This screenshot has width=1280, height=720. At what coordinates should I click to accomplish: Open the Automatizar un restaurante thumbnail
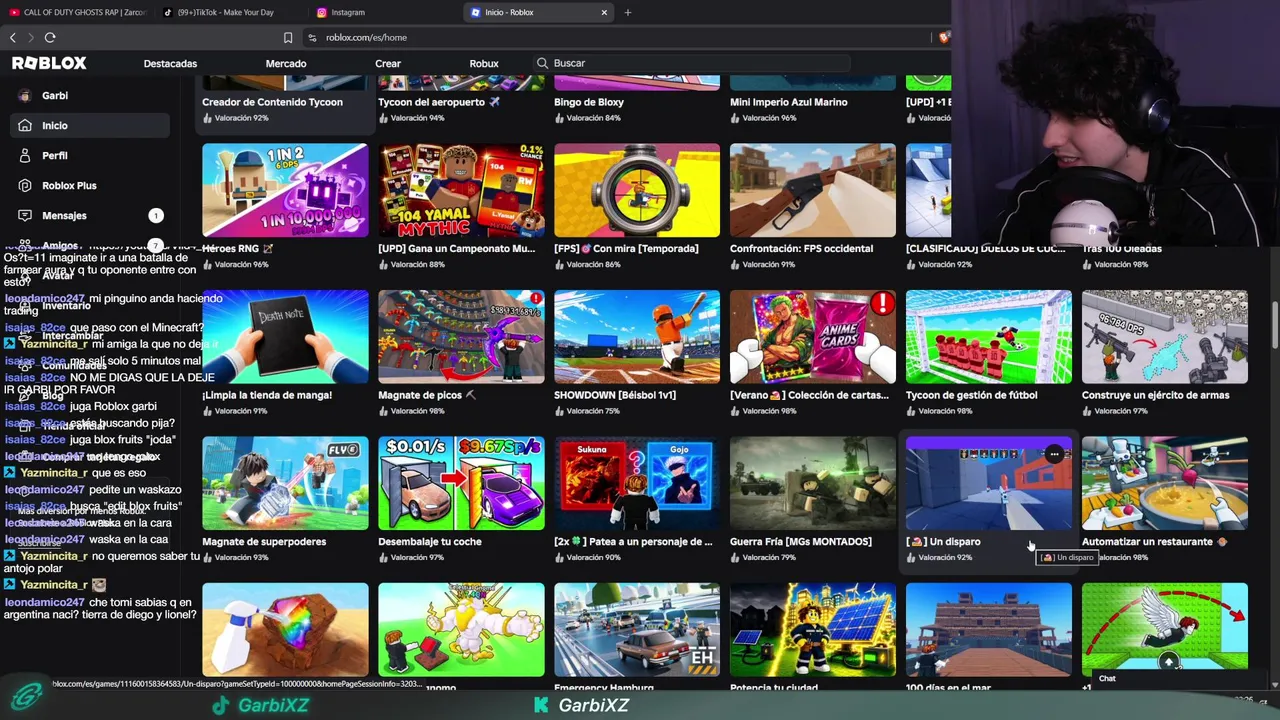[1165, 483]
